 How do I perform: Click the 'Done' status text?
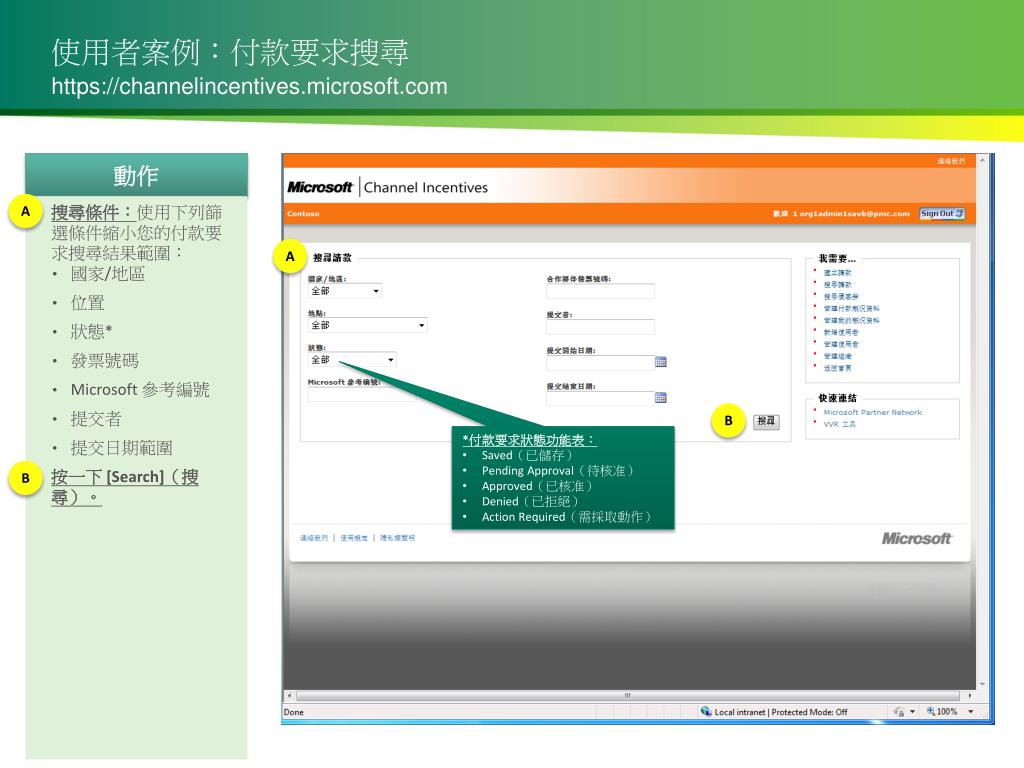tap(294, 712)
